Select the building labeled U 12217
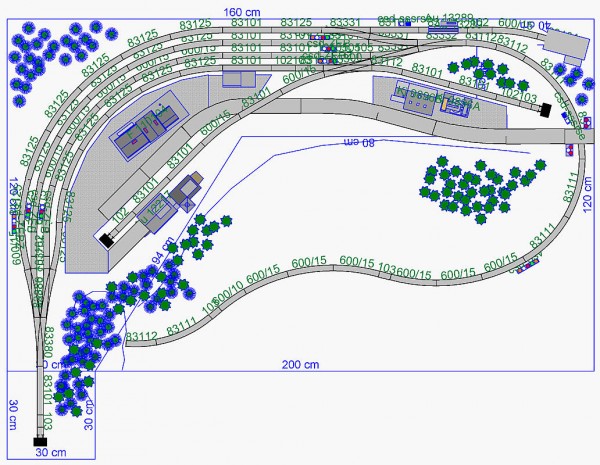 (x=157, y=208)
